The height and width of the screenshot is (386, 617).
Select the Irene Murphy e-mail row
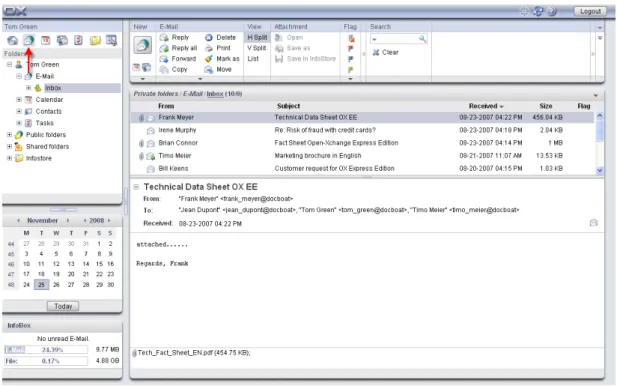[x=362, y=130]
